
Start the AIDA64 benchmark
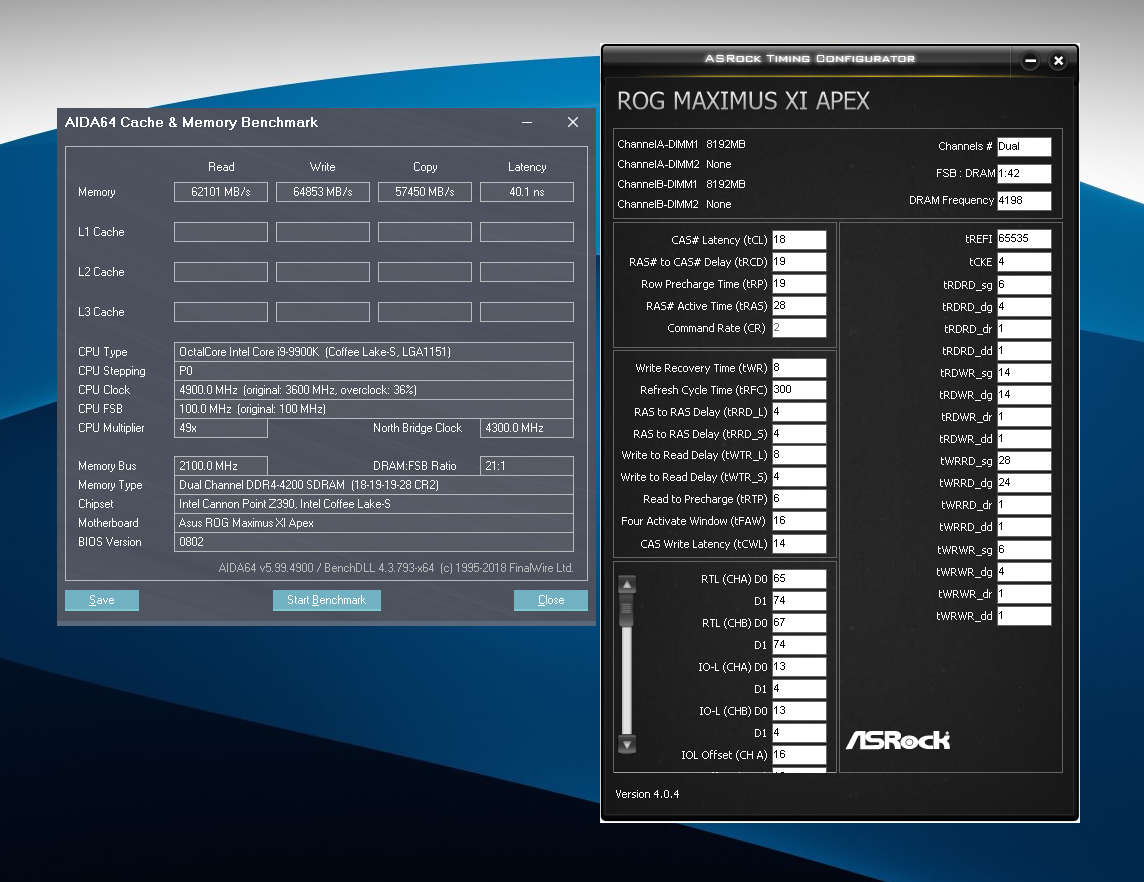click(x=326, y=600)
